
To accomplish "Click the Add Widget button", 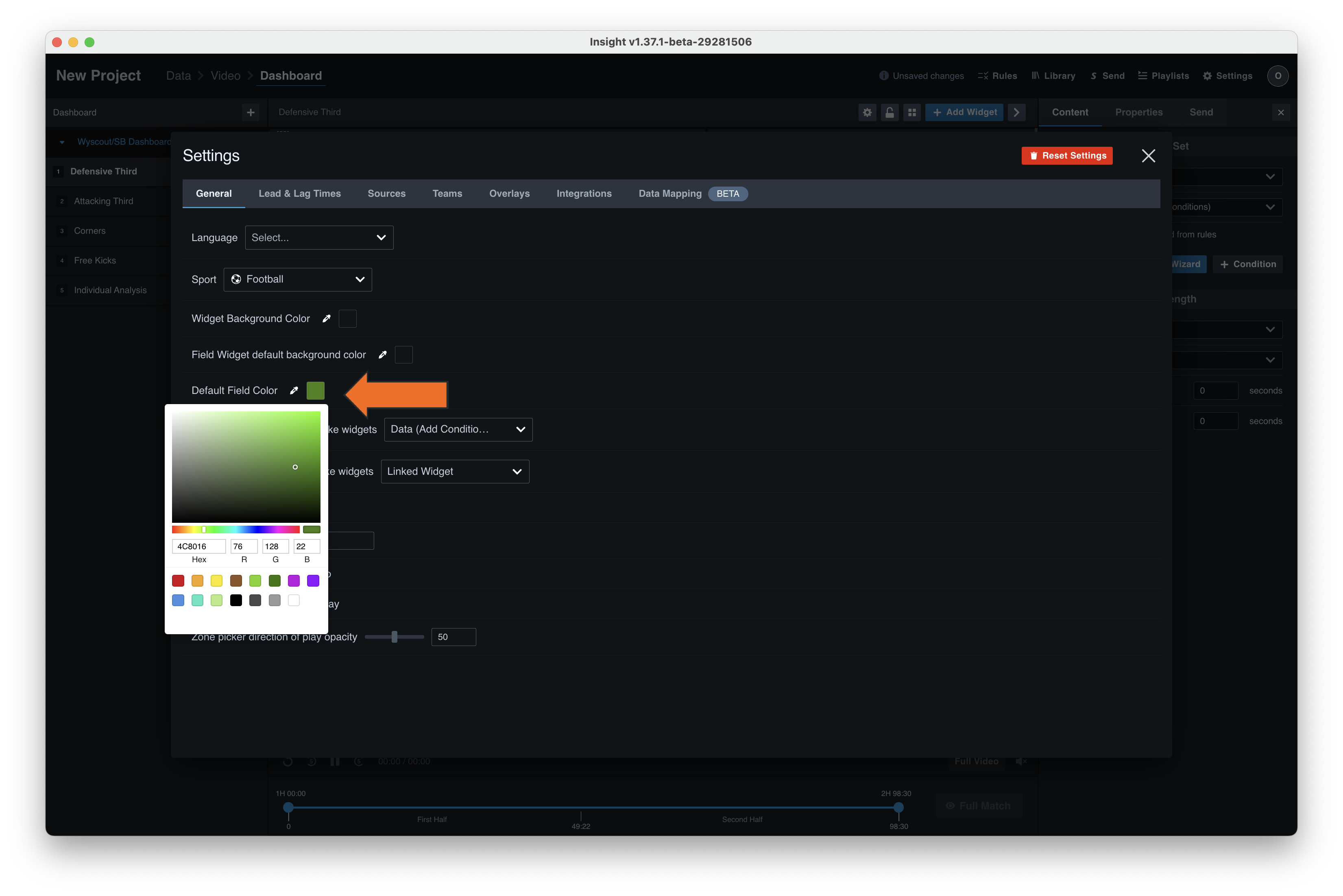I will [964, 113].
